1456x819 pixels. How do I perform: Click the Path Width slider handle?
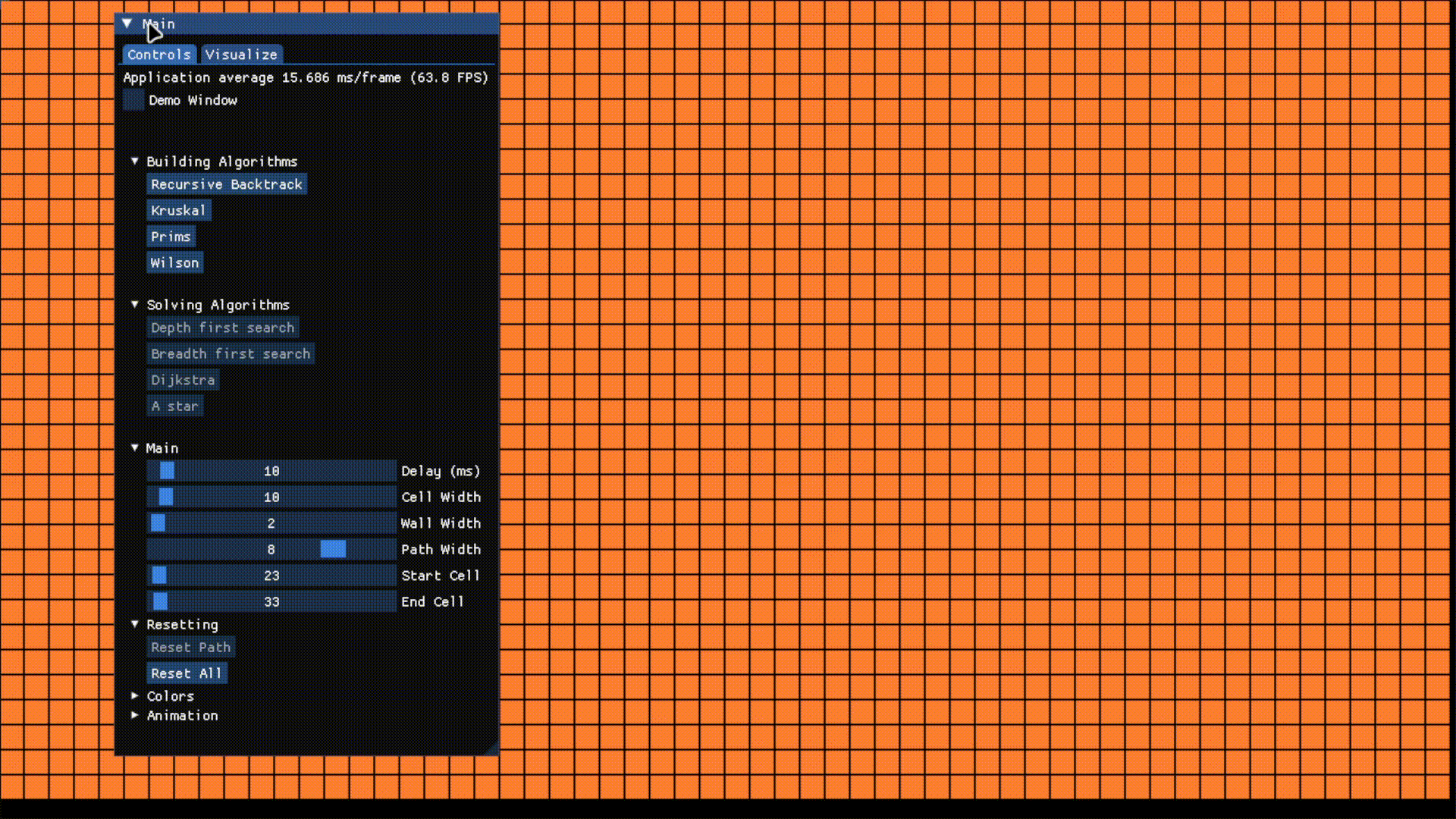point(333,549)
